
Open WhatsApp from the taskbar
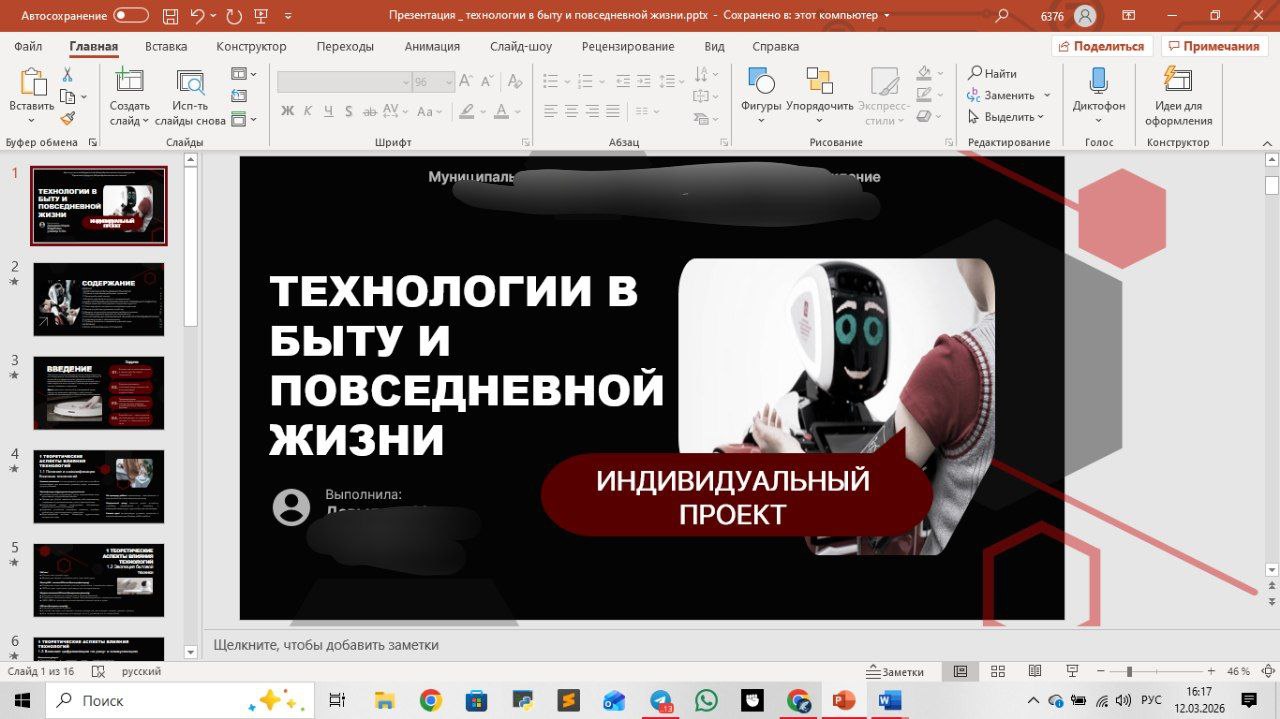706,701
